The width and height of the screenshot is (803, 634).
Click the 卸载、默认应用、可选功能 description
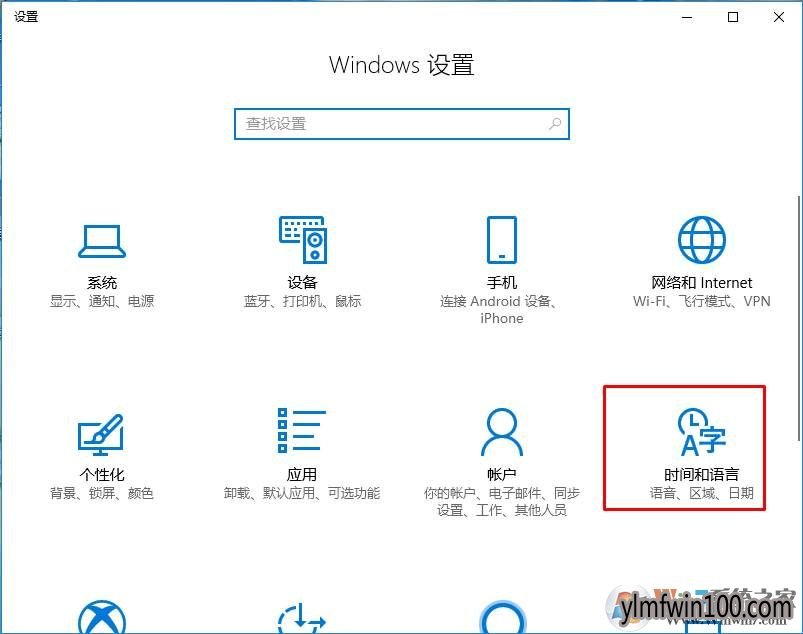point(302,493)
